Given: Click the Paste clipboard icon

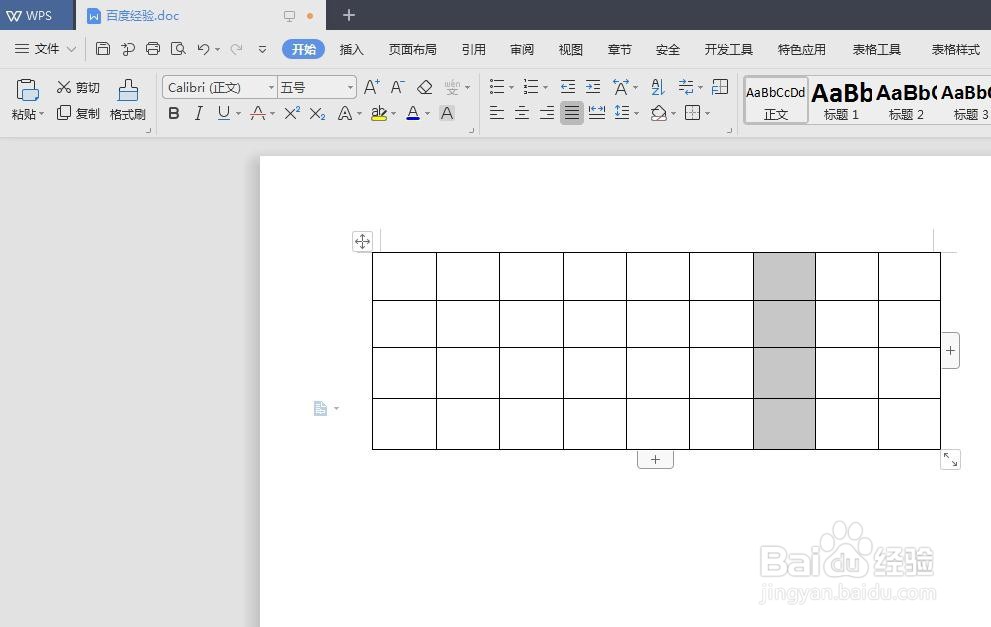Looking at the screenshot, I should 27,90.
